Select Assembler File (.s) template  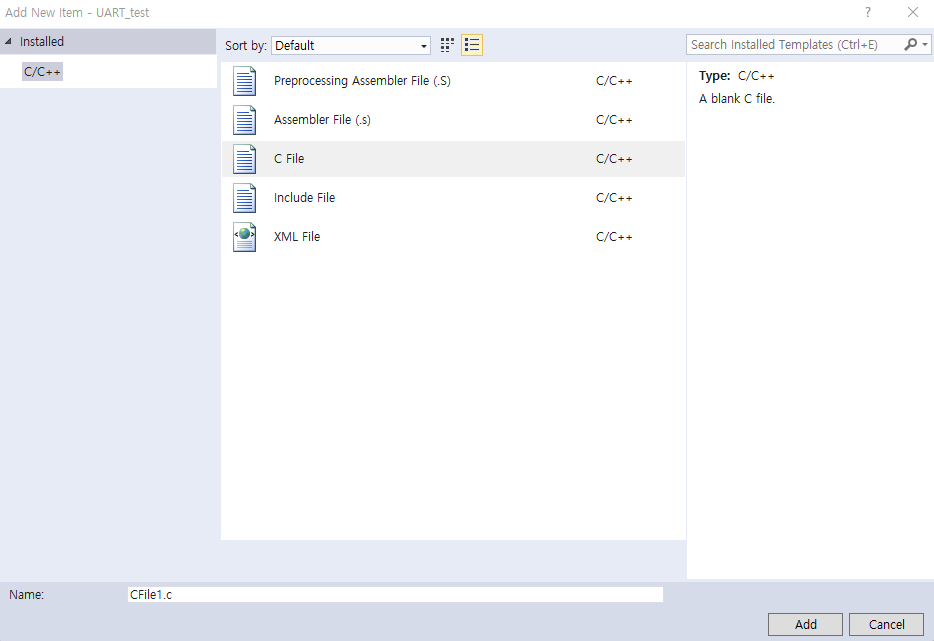click(453, 120)
